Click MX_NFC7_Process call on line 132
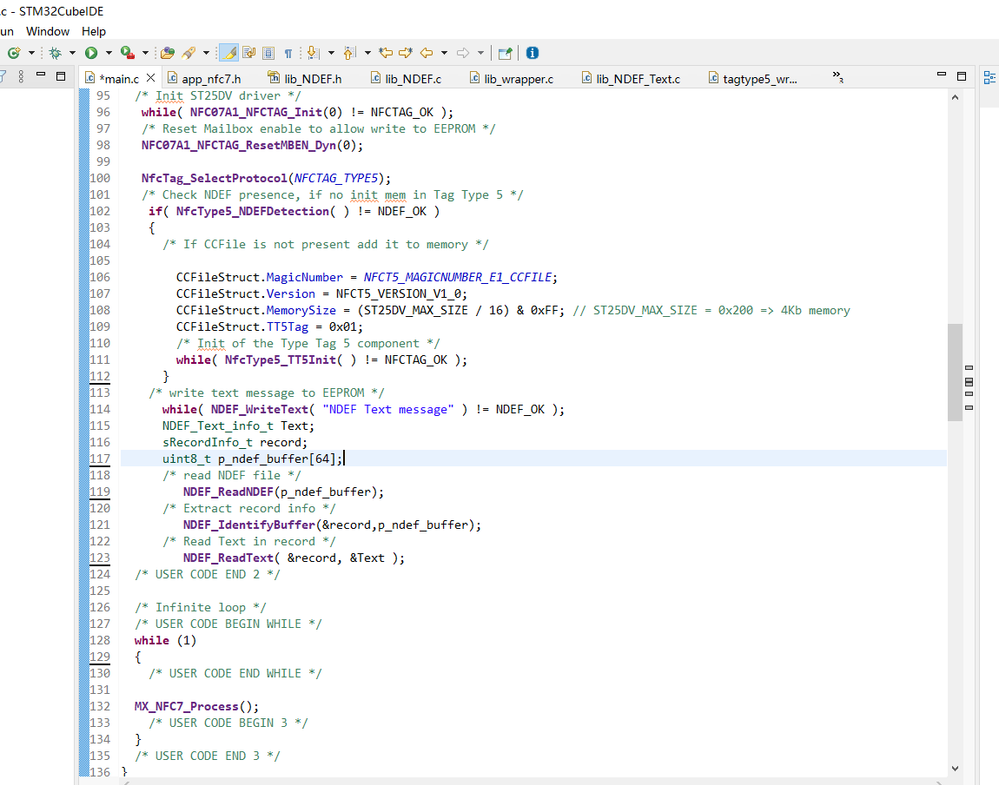The image size is (999, 785). click(186, 706)
